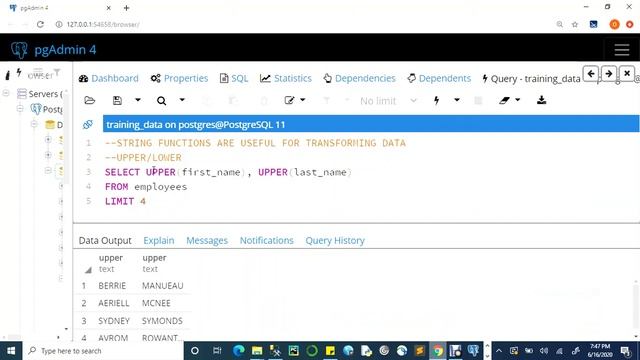The width and height of the screenshot is (640, 360).
Task: Click the Edit pencil icon
Action: pos(289,100)
